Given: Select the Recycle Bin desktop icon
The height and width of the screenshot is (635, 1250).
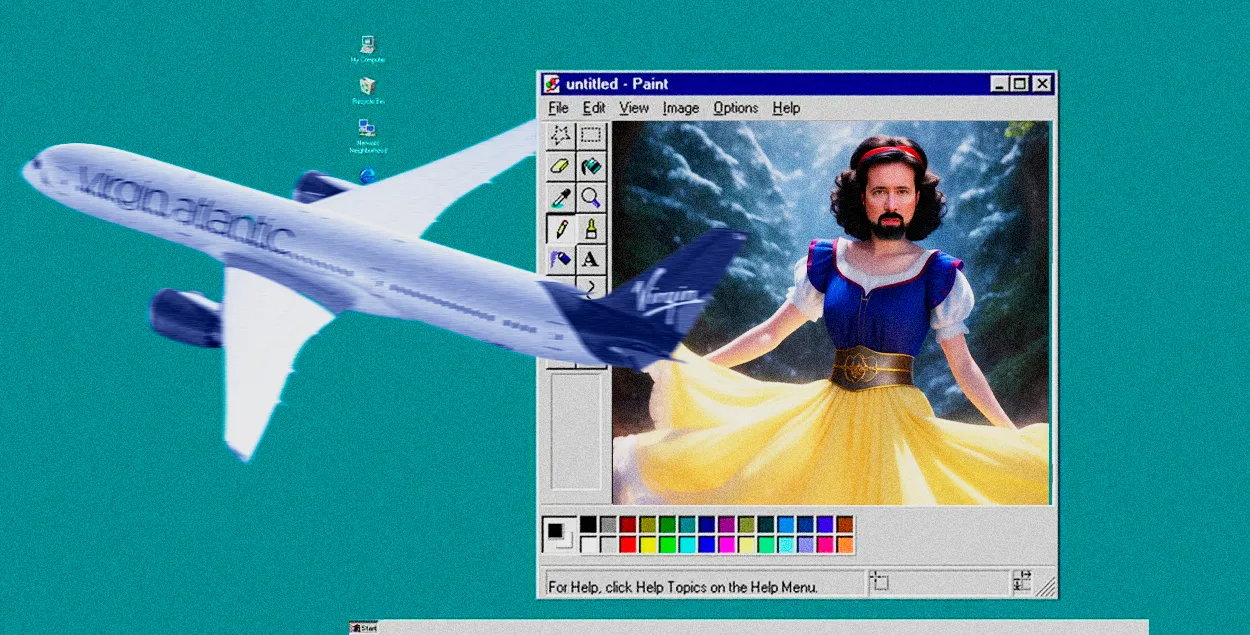Looking at the screenshot, I should 367,91.
